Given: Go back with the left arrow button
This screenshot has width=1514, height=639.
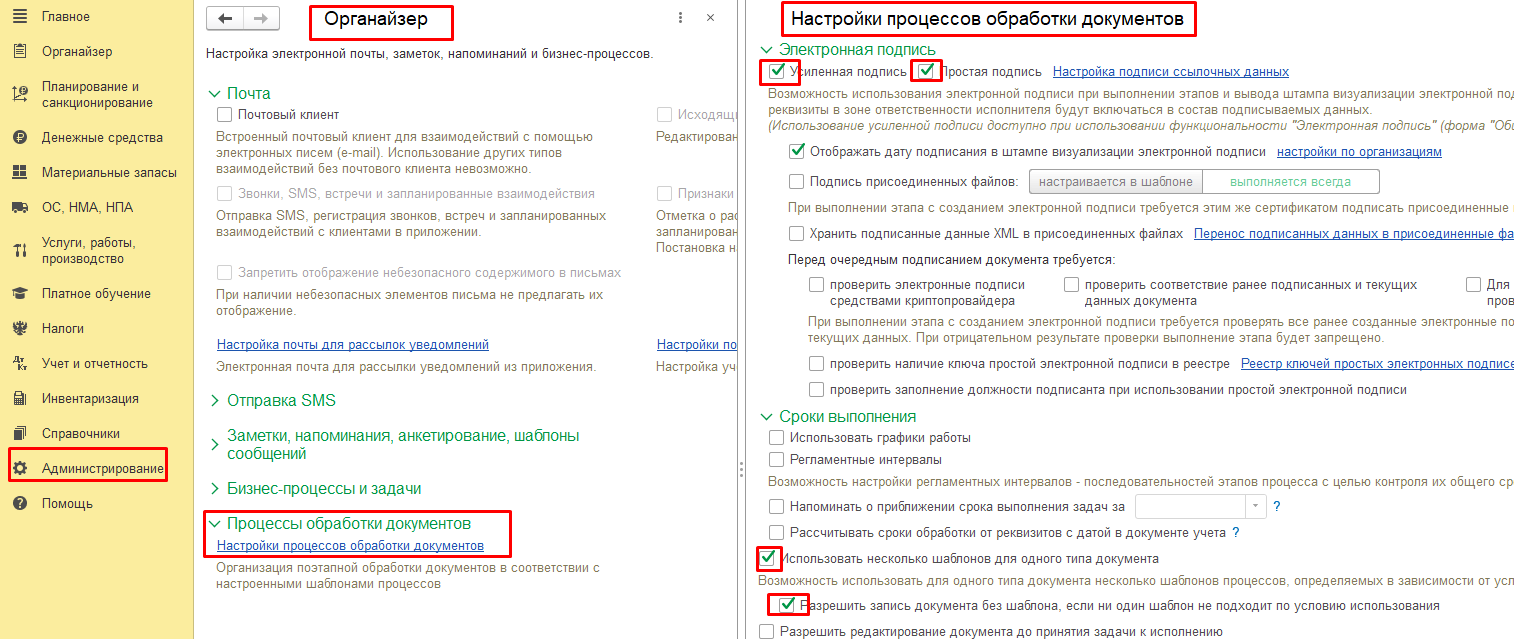Looking at the screenshot, I should [225, 18].
